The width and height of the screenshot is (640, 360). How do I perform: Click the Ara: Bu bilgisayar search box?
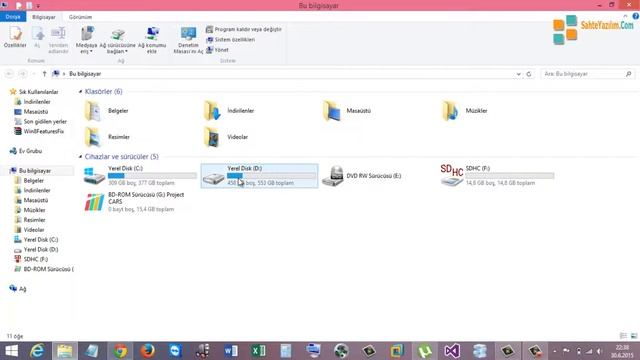pyautogui.click(x=588, y=74)
